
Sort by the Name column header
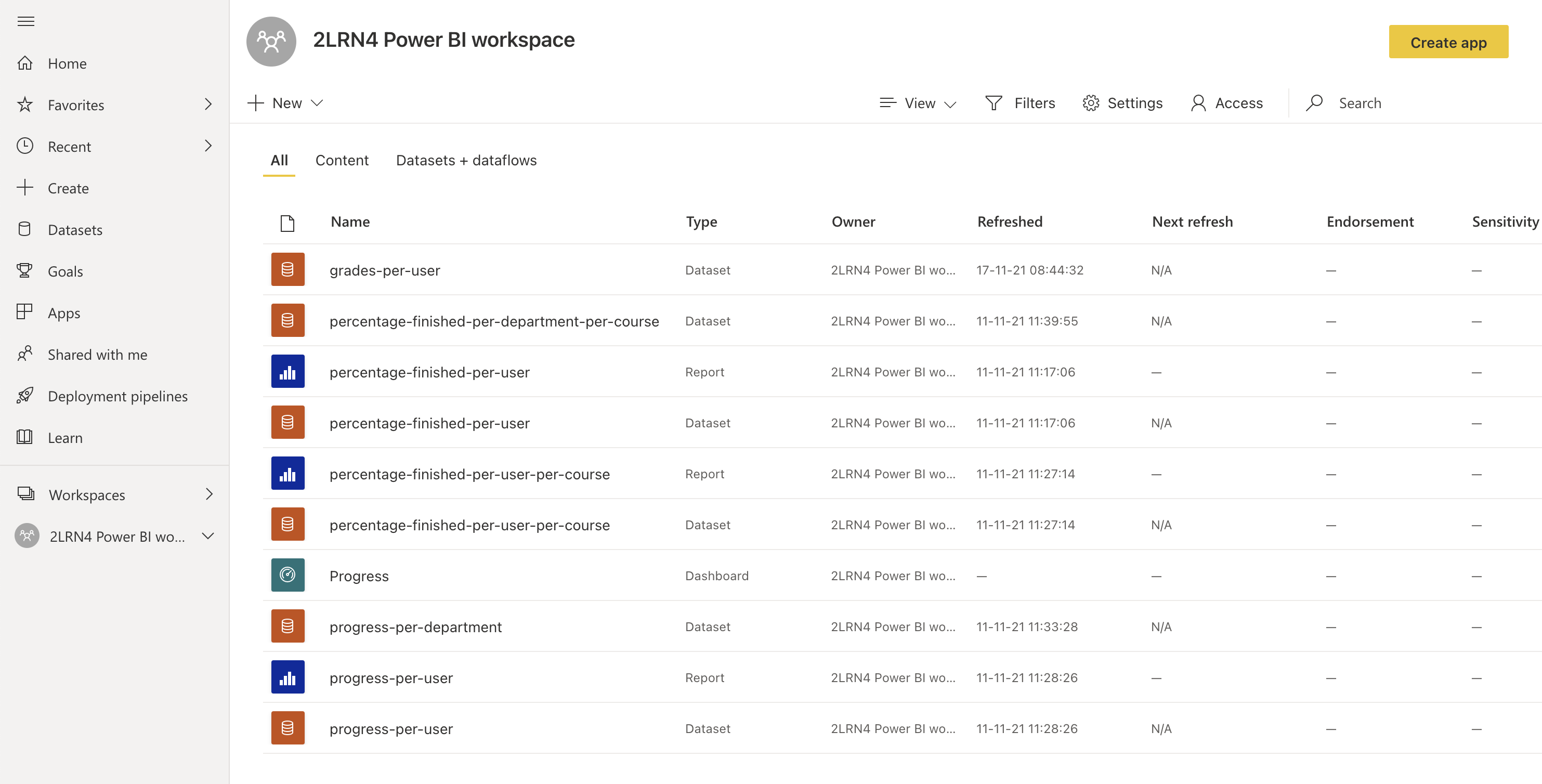350,222
